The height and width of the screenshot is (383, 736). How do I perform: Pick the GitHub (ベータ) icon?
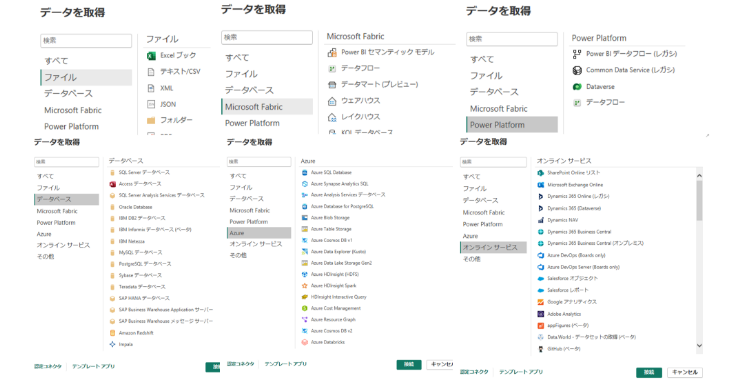pyautogui.click(x=541, y=349)
